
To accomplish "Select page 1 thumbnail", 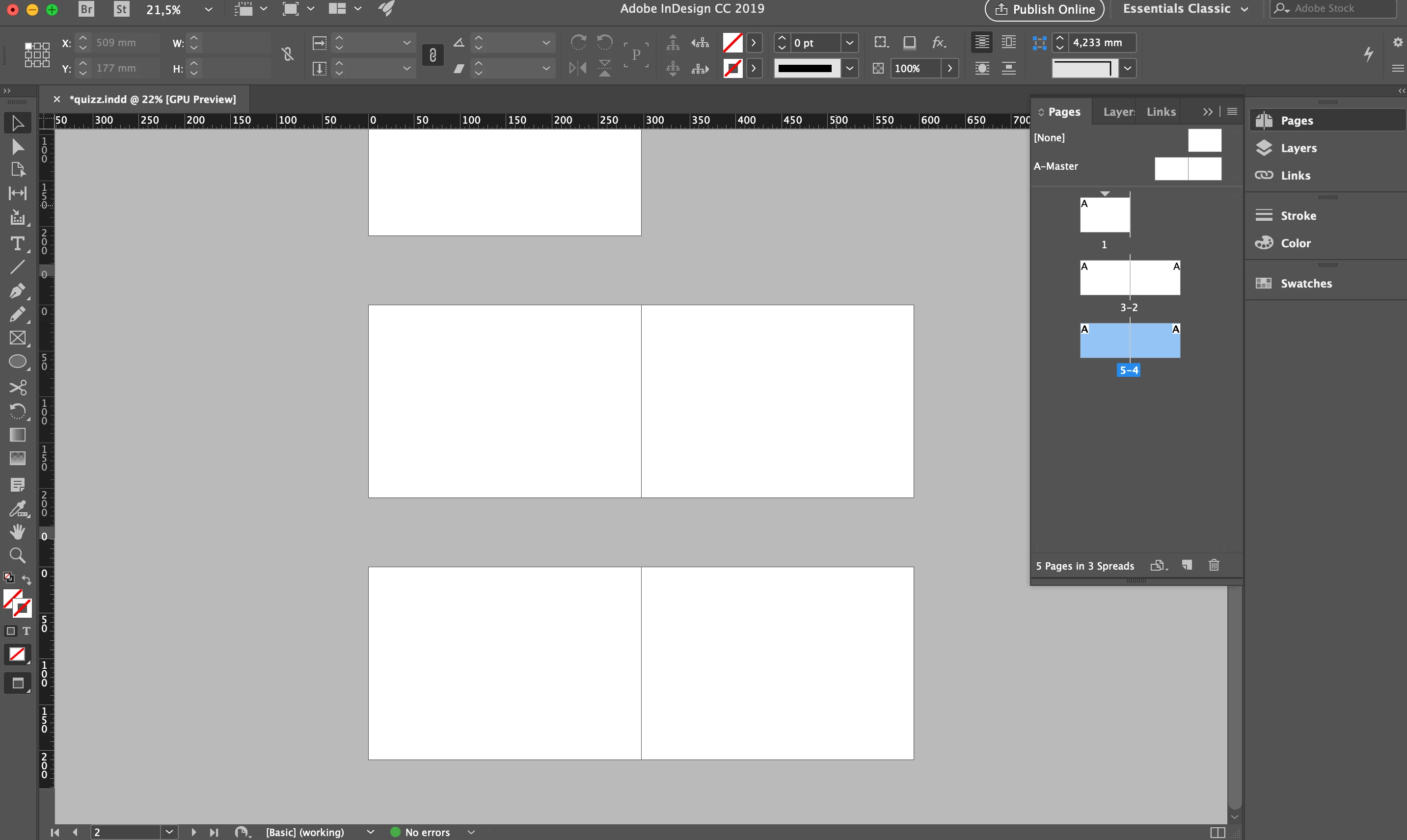I will point(1104,216).
